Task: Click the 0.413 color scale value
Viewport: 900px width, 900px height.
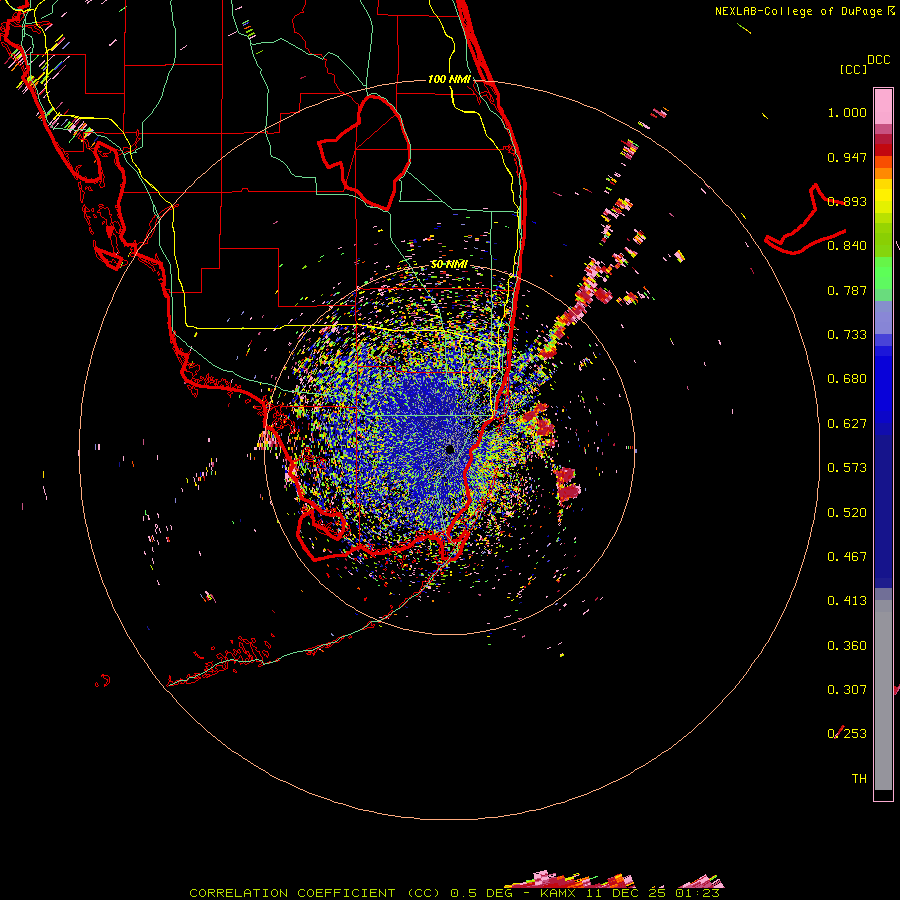Action: pos(847,601)
